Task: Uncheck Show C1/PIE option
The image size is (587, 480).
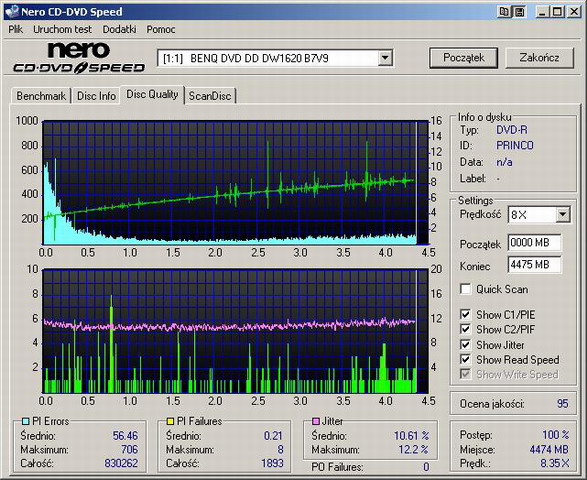Action: point(465,315)
